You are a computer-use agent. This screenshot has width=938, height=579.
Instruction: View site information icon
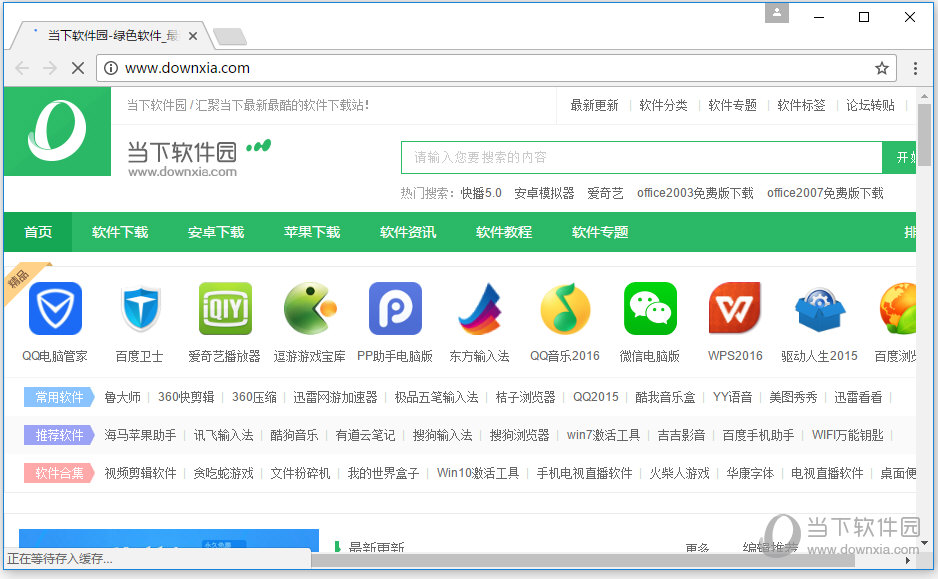pos(111,68)
